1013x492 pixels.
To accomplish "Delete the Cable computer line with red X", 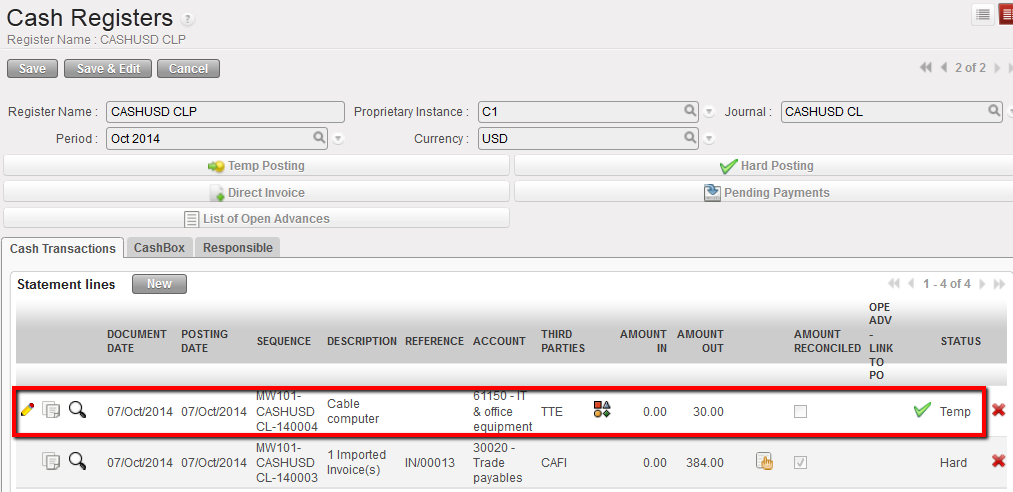I will click(998, 410).
